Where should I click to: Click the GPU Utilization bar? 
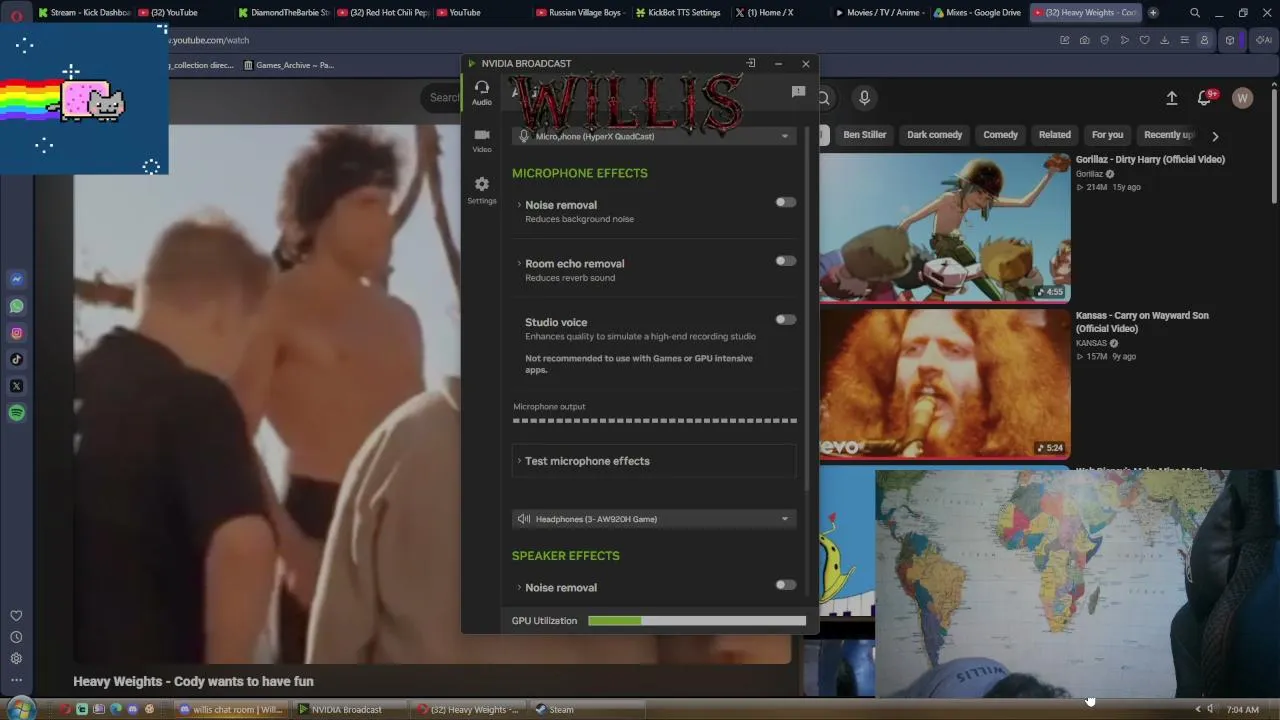pyautogui.click(x=697, y=621)
